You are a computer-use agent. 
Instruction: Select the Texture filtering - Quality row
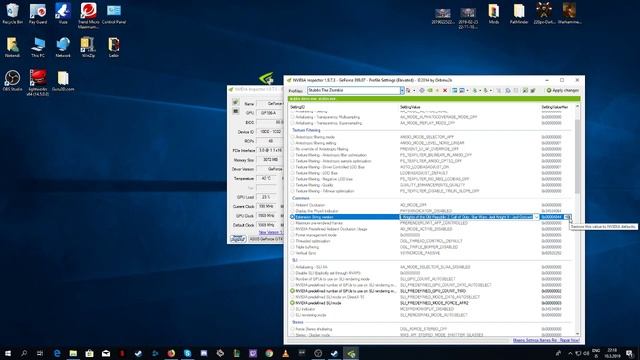click(431, 185)
